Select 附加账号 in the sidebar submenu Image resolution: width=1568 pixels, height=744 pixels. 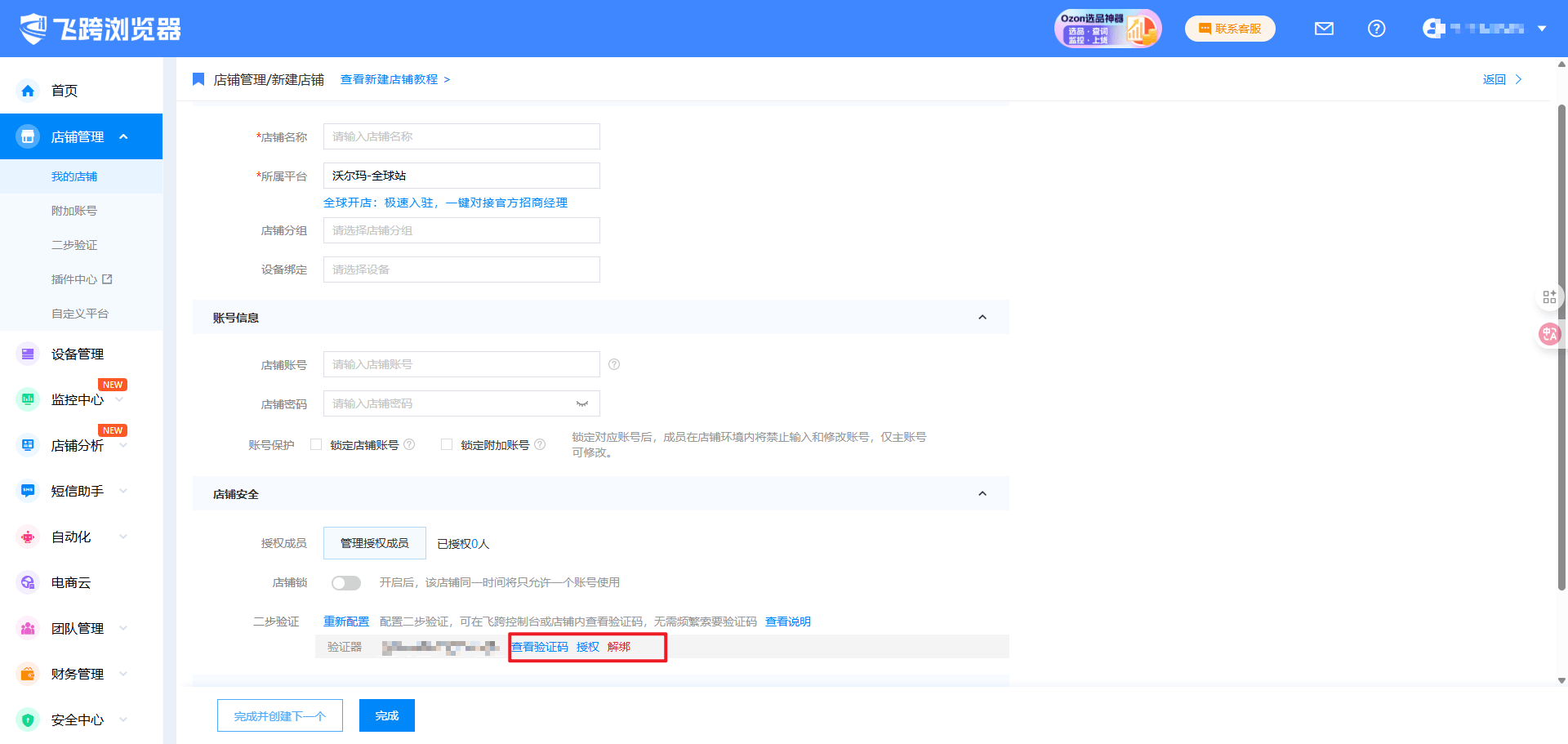[74, 211]
